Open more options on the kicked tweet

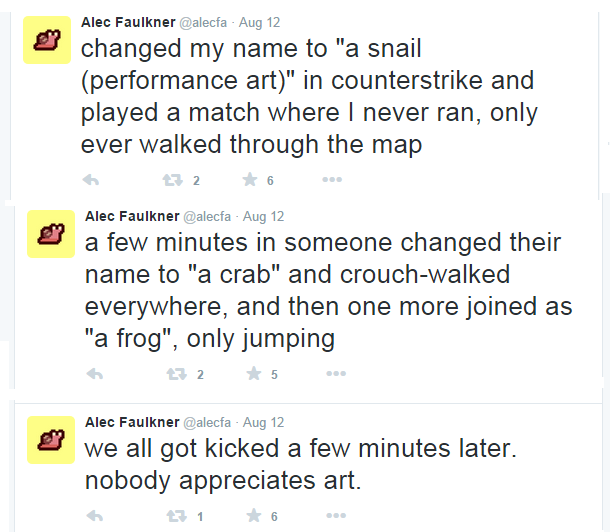pyautogui.click(x=332, y=516)
